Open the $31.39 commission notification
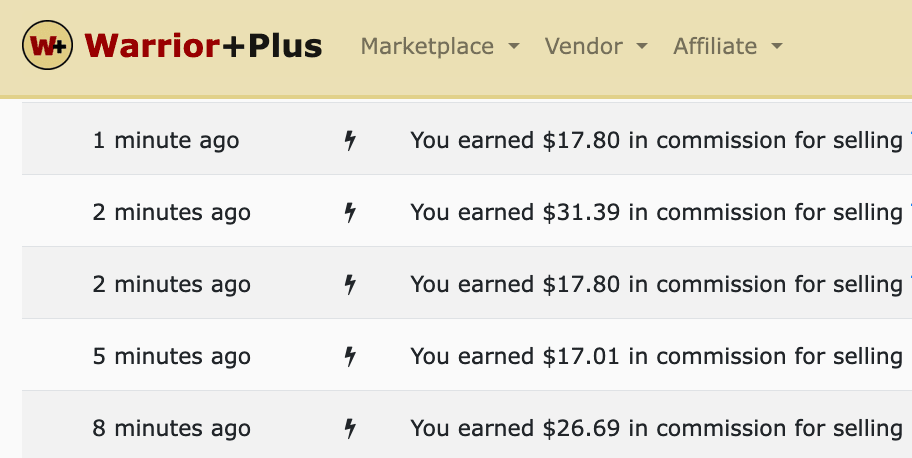 [x=656, y=212]
